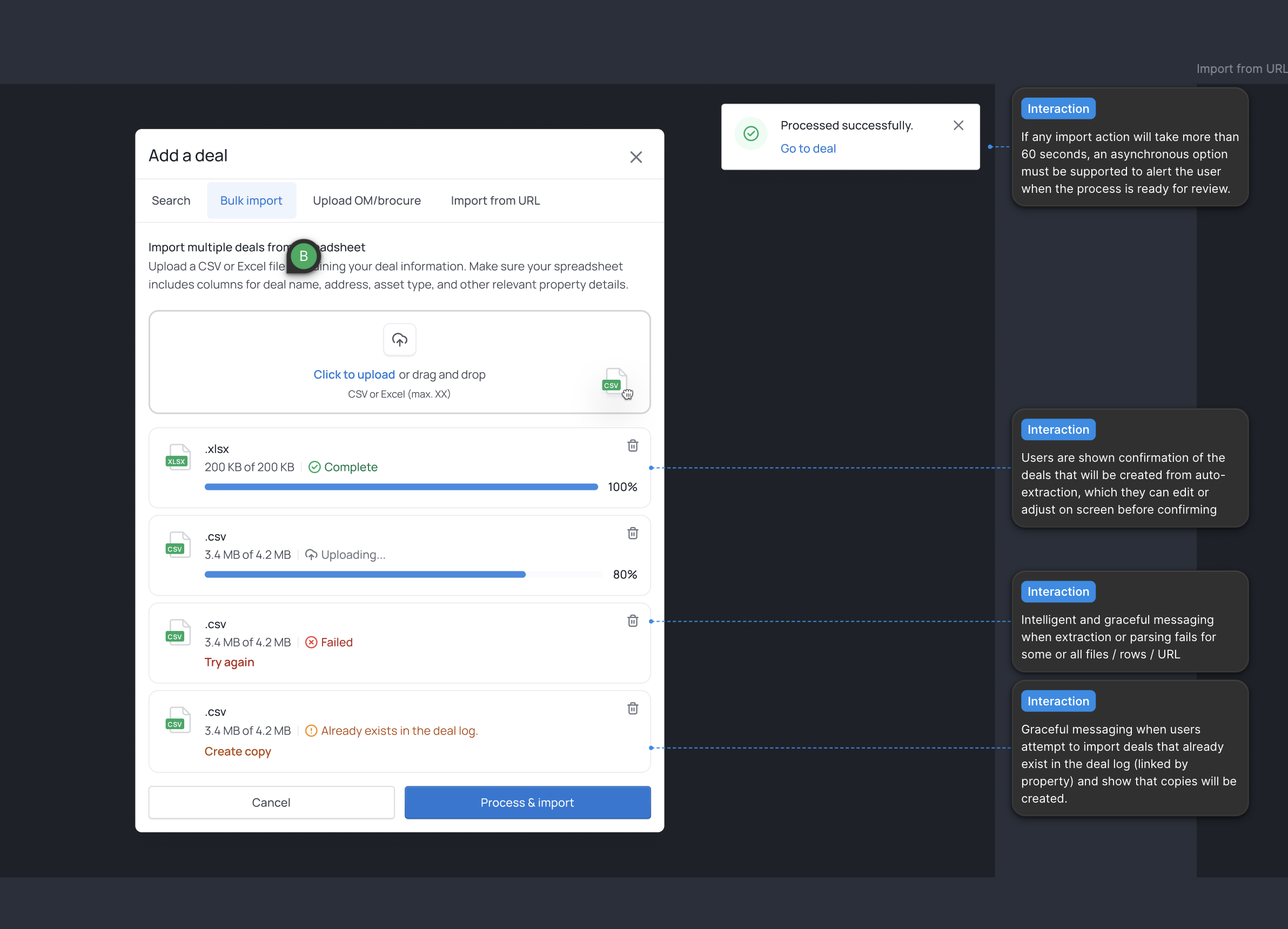Click the CSV icon of failed file
The height and width of the screenshot is (929, 1288).
click(x=177, y=632)
